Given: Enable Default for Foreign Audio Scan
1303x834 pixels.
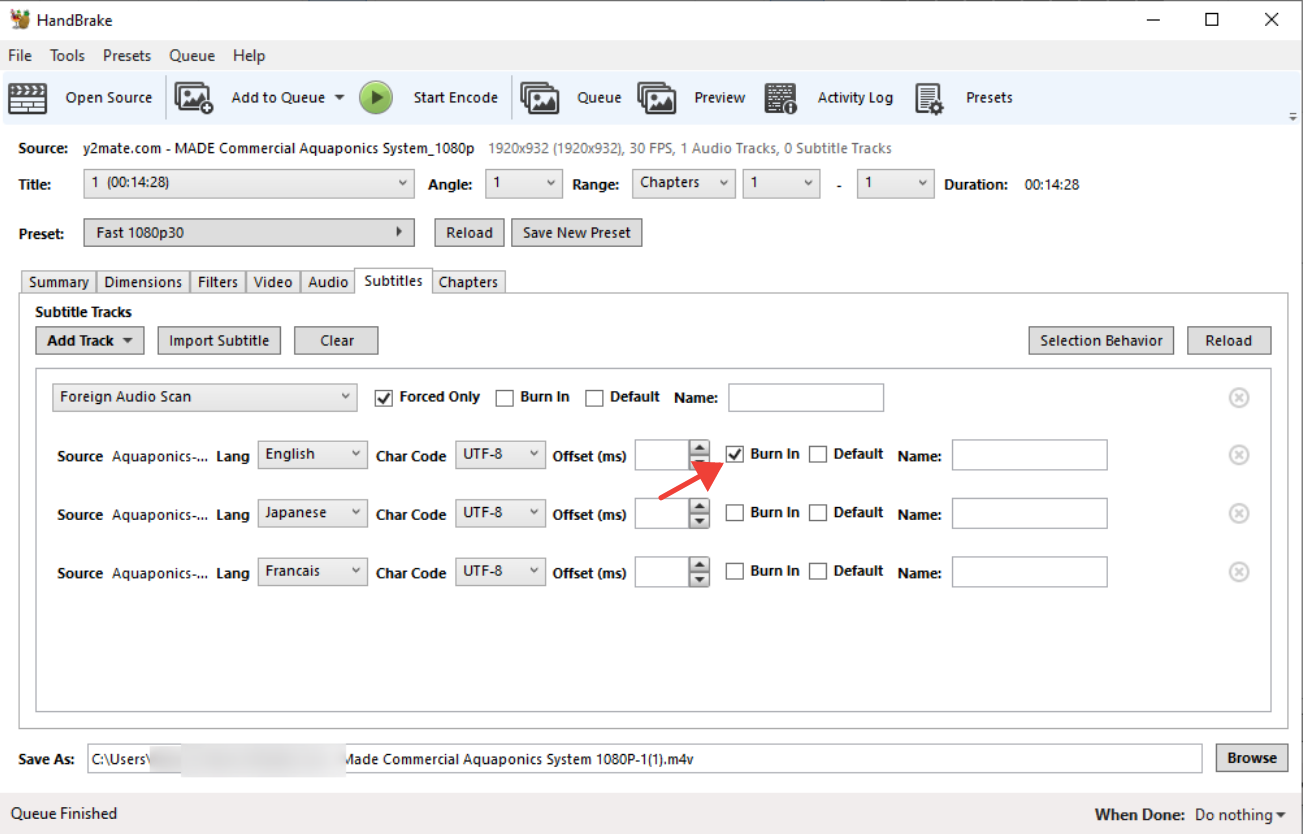Looking at the screenshot, I should click(x=594, y=398).
